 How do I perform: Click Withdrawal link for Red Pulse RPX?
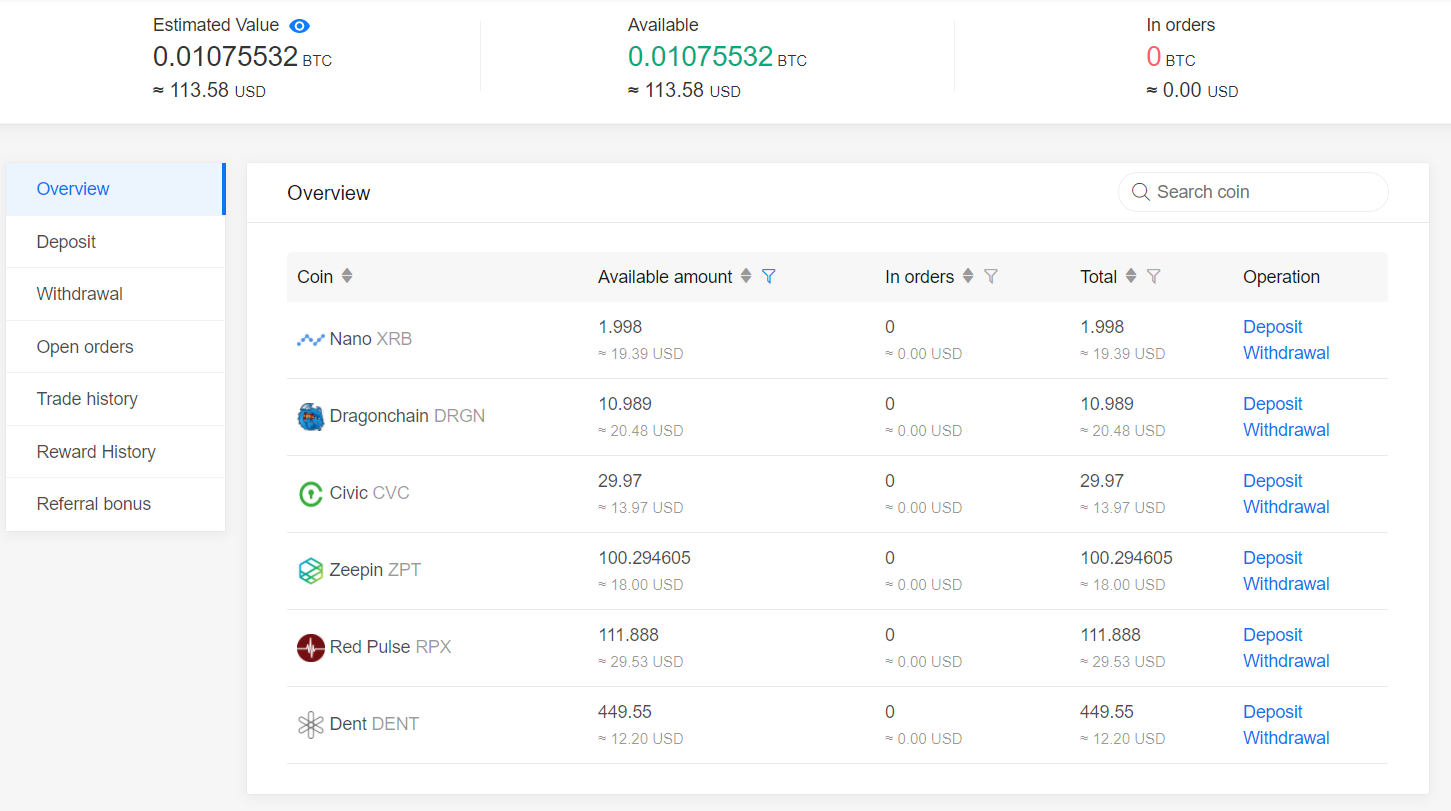[x=1286, y=661]
